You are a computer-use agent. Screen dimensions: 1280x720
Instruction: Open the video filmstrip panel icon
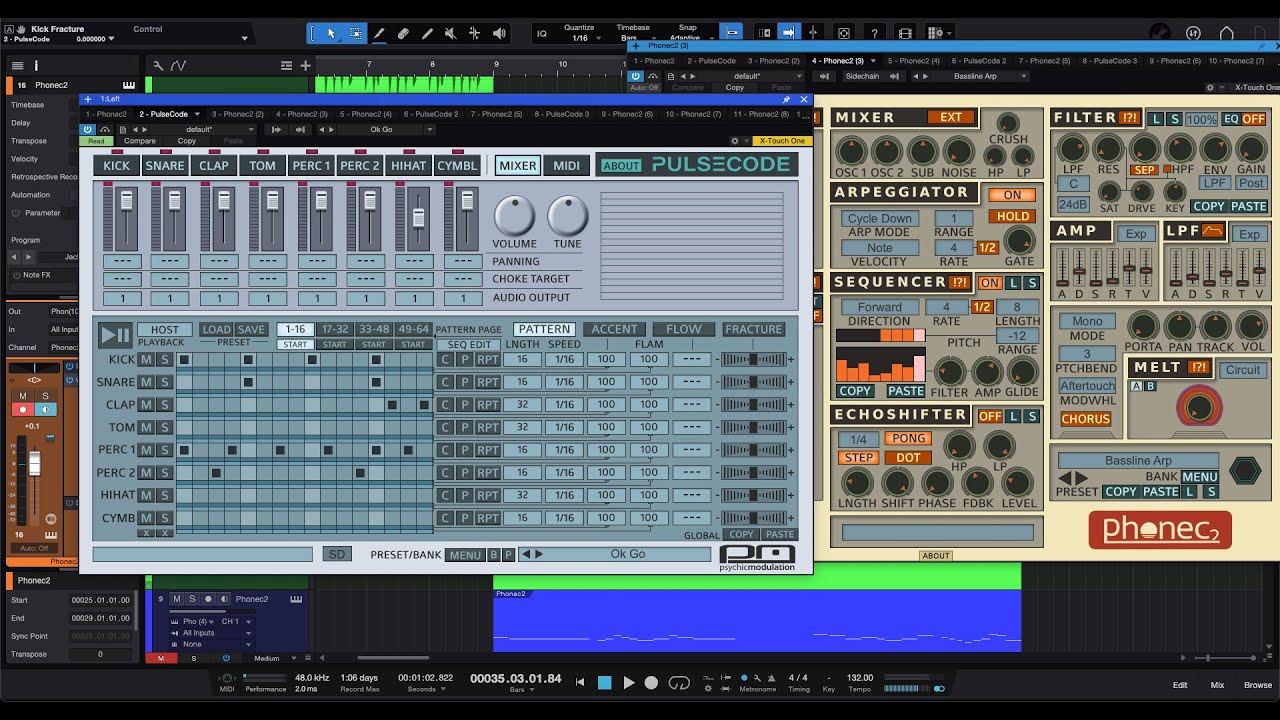[x=905, y=33]
